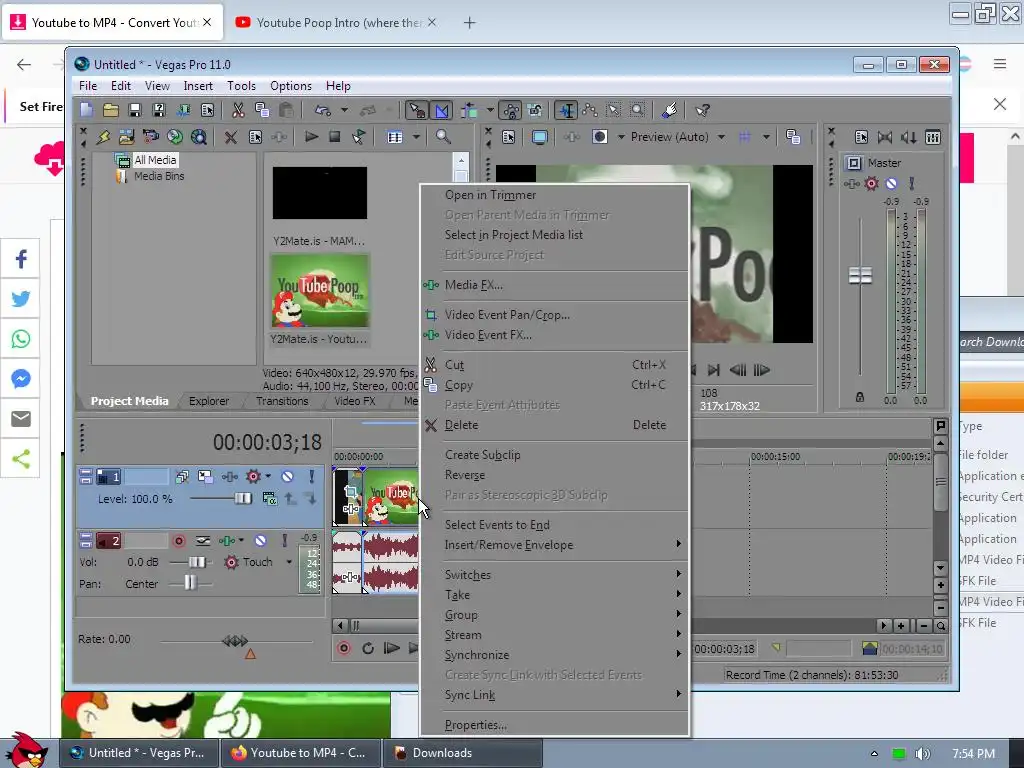
Task: Remove selected media with the X icon
Action: [231, 137]
